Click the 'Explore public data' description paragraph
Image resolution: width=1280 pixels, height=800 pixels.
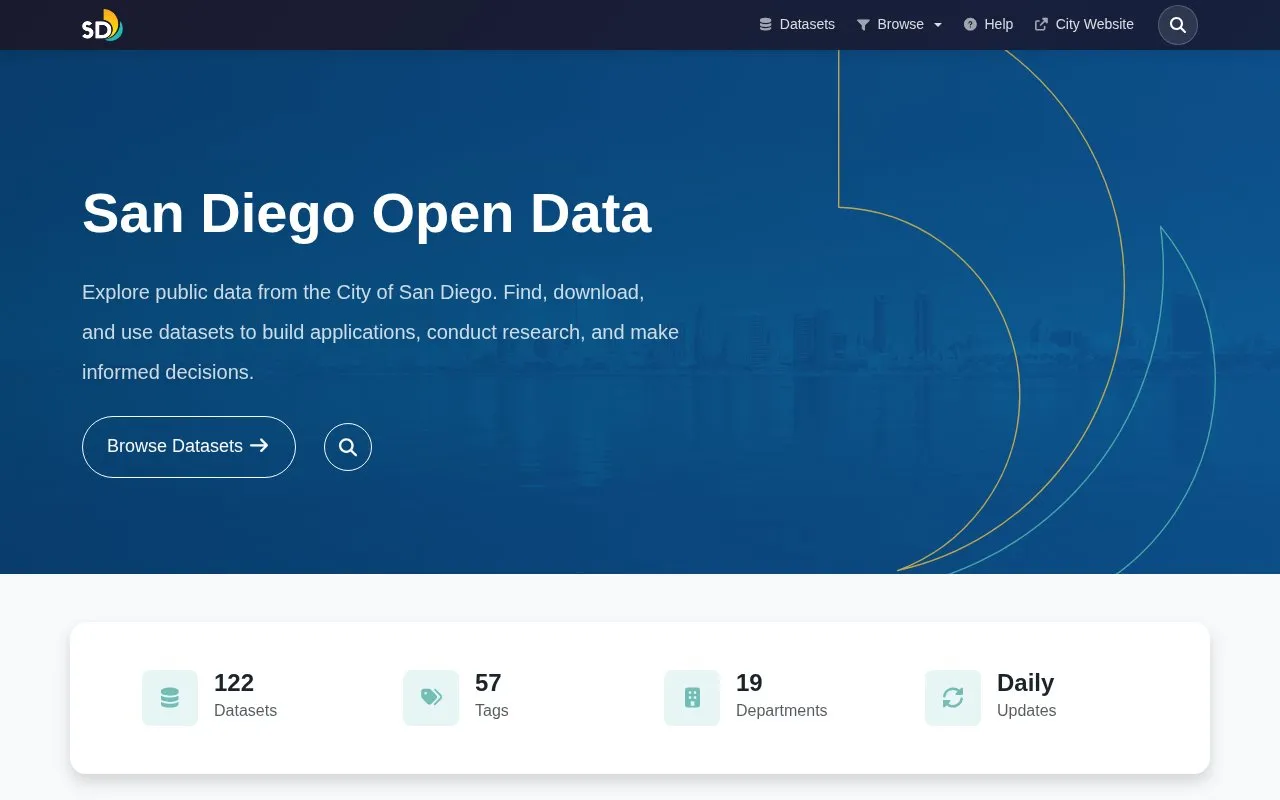pos(381,332)
